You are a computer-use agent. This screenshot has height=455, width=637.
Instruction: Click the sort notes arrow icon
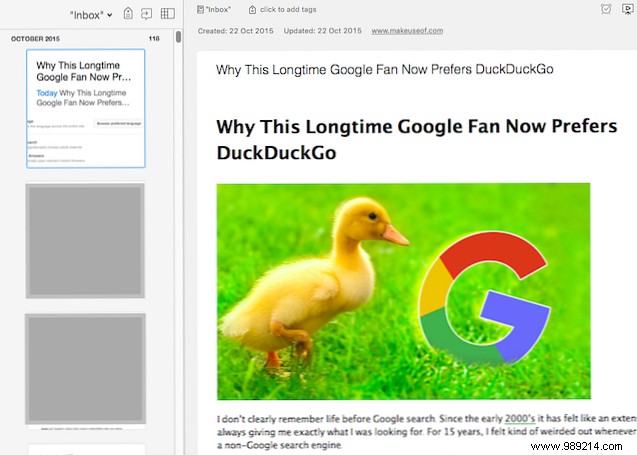point(146,14)
